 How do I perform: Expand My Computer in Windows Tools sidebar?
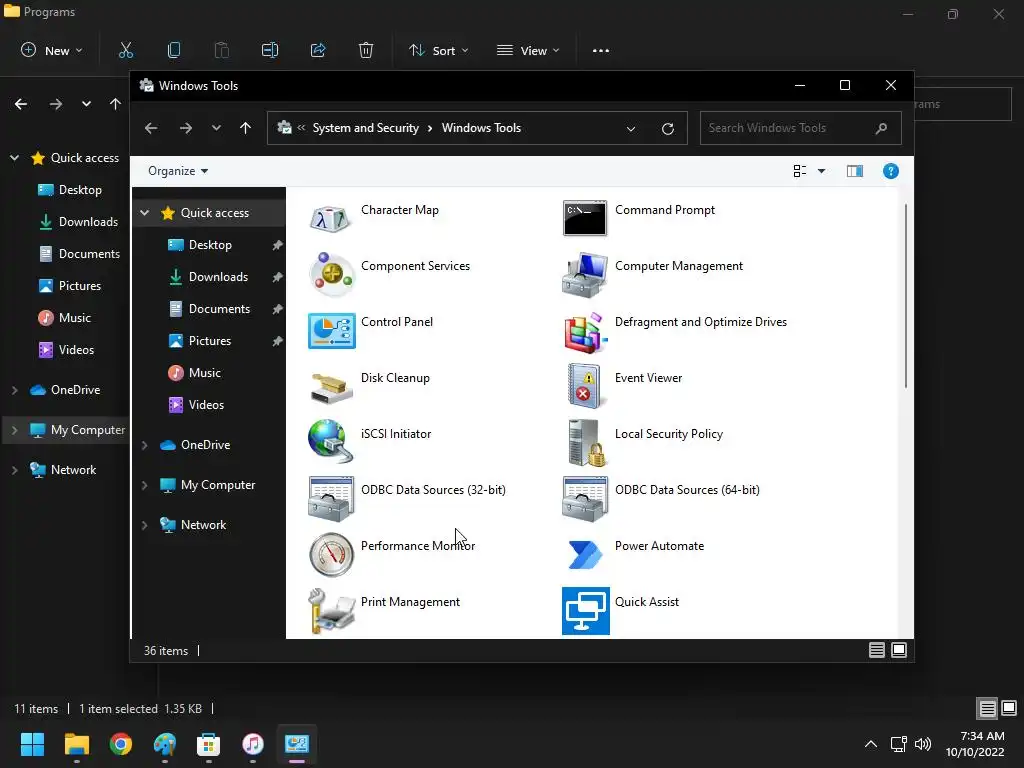[x=144, y=485]
